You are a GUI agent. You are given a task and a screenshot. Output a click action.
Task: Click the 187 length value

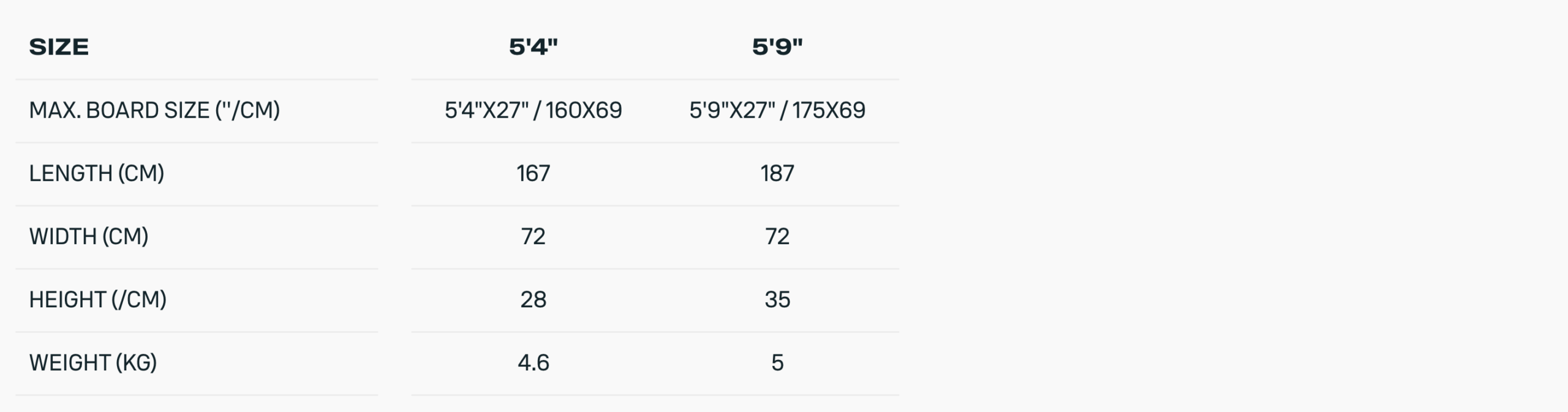coord(777,173)
